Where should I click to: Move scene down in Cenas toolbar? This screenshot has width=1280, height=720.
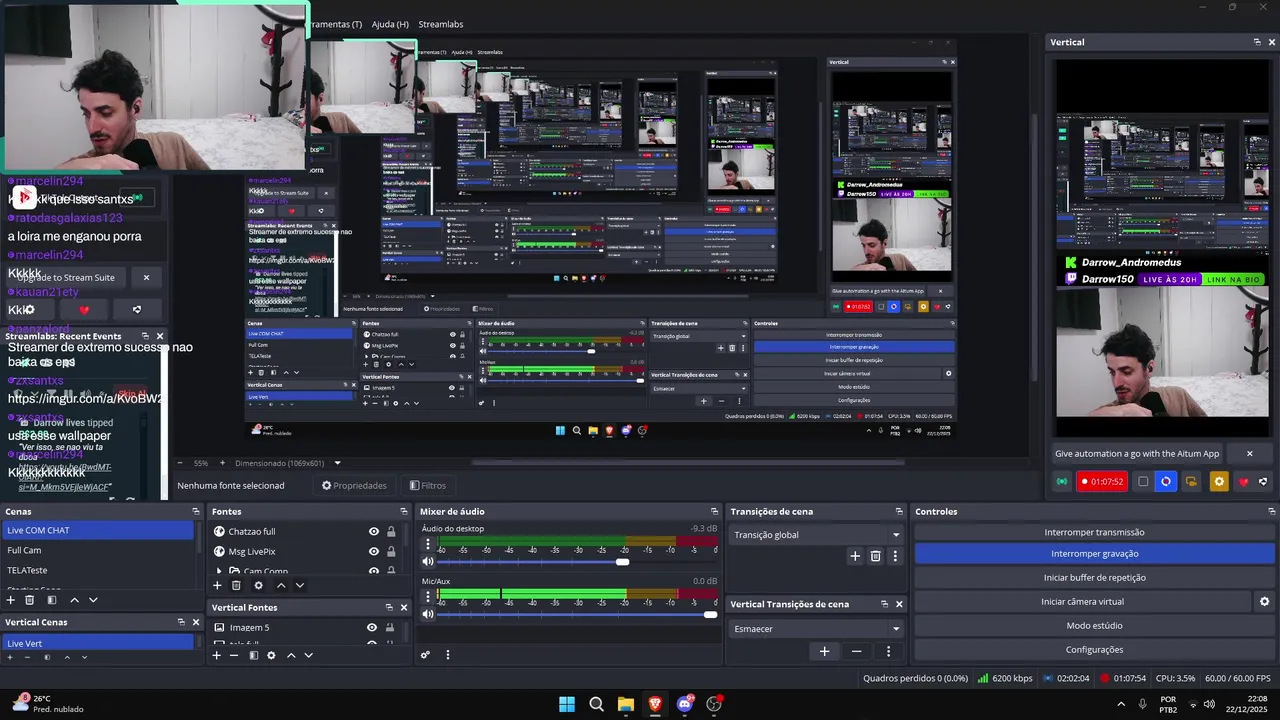[x=93, y=600]
